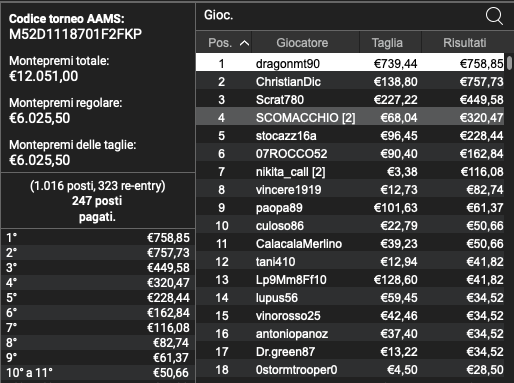Click tournament code M52D1118701F2FKP
Screen dimensions: 514x383
76,34
